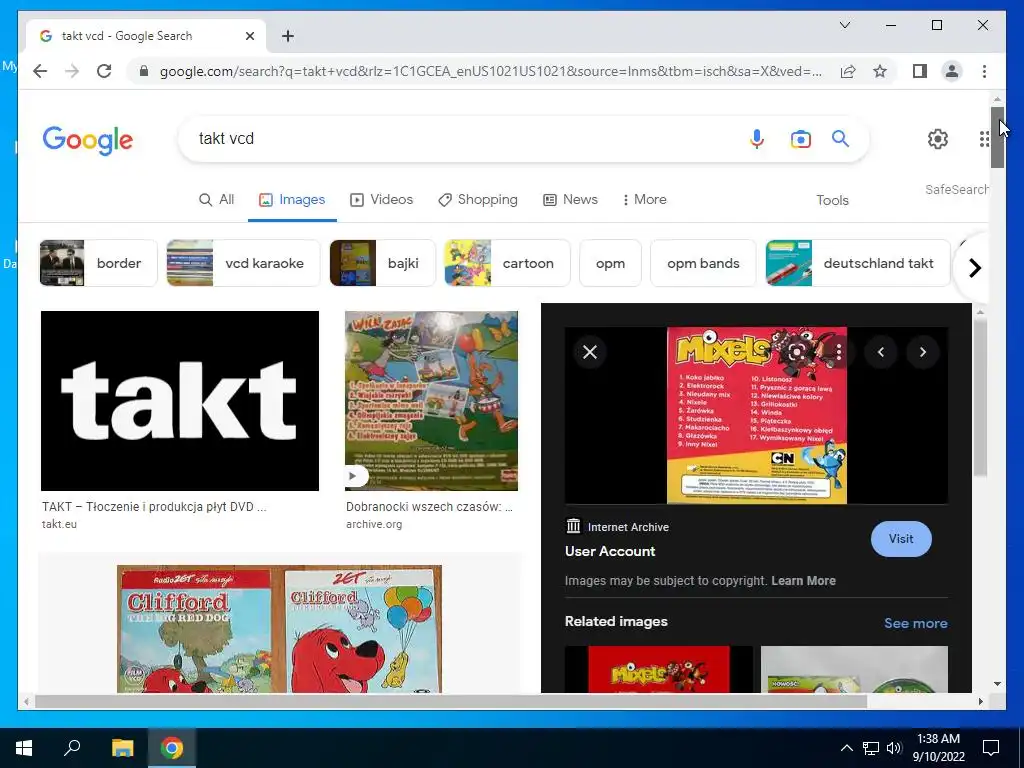Image resolution: width=1024 pixels, height=768 pixels.
Task: Open a new browser tab
Action: pos(288,36)
